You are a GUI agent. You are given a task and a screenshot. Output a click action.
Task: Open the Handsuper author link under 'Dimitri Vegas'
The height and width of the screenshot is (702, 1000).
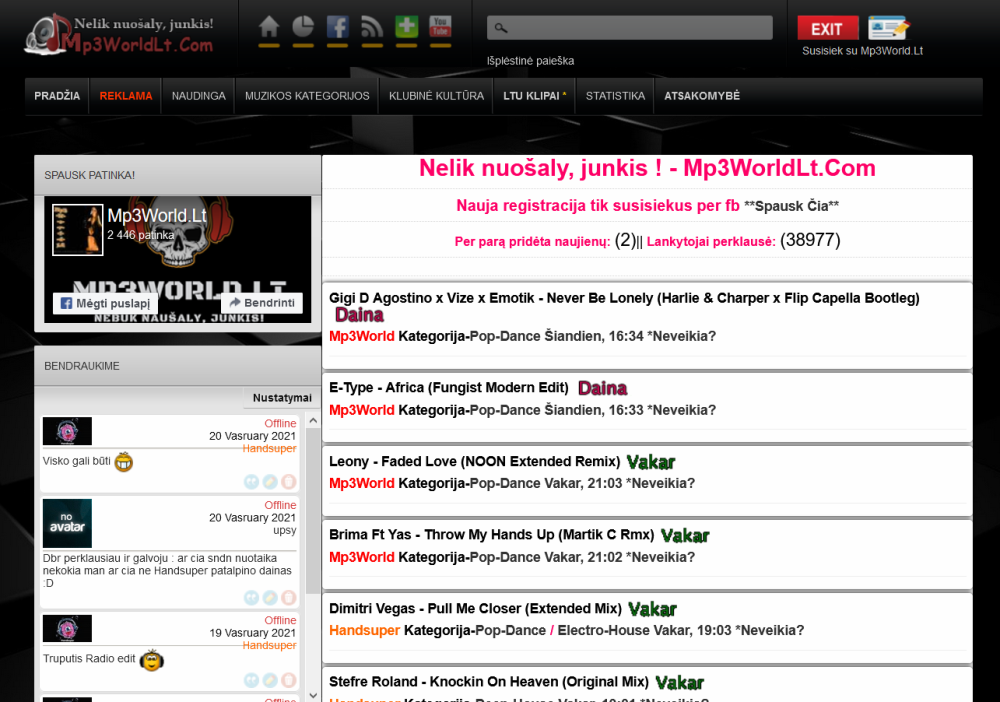[364, 631]
